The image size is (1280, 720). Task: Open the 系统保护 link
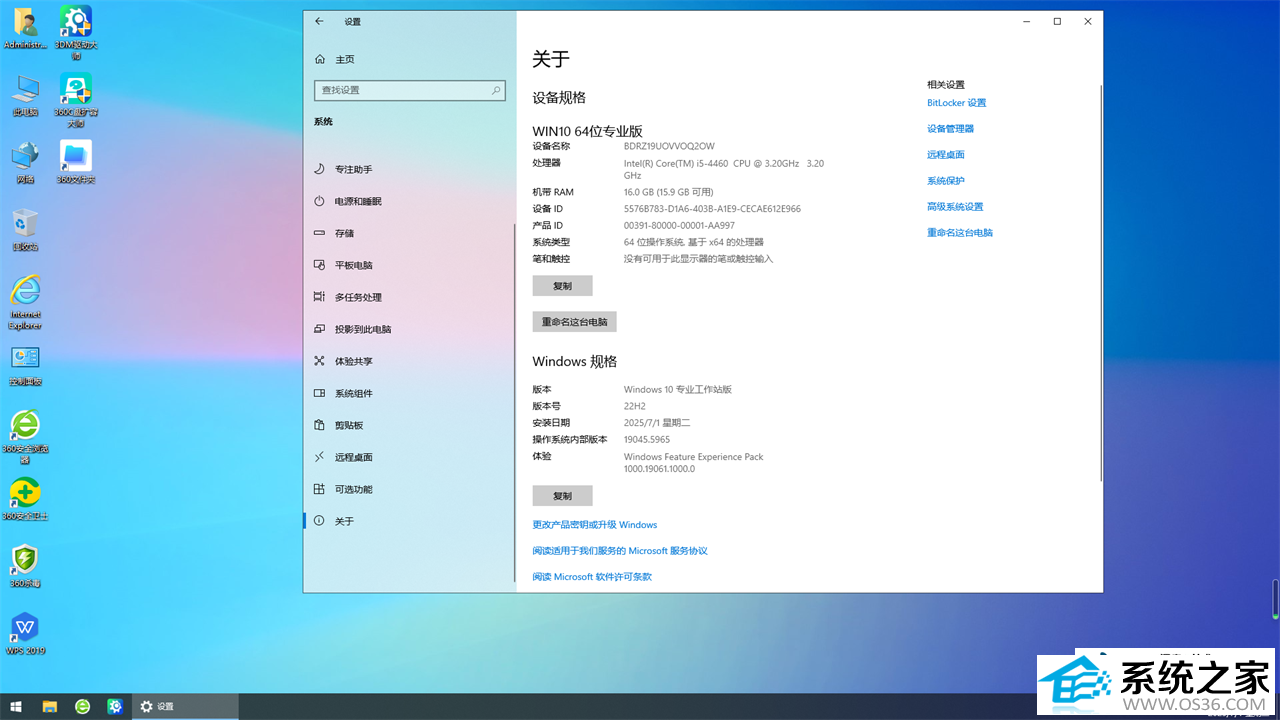tap(946, 181)
